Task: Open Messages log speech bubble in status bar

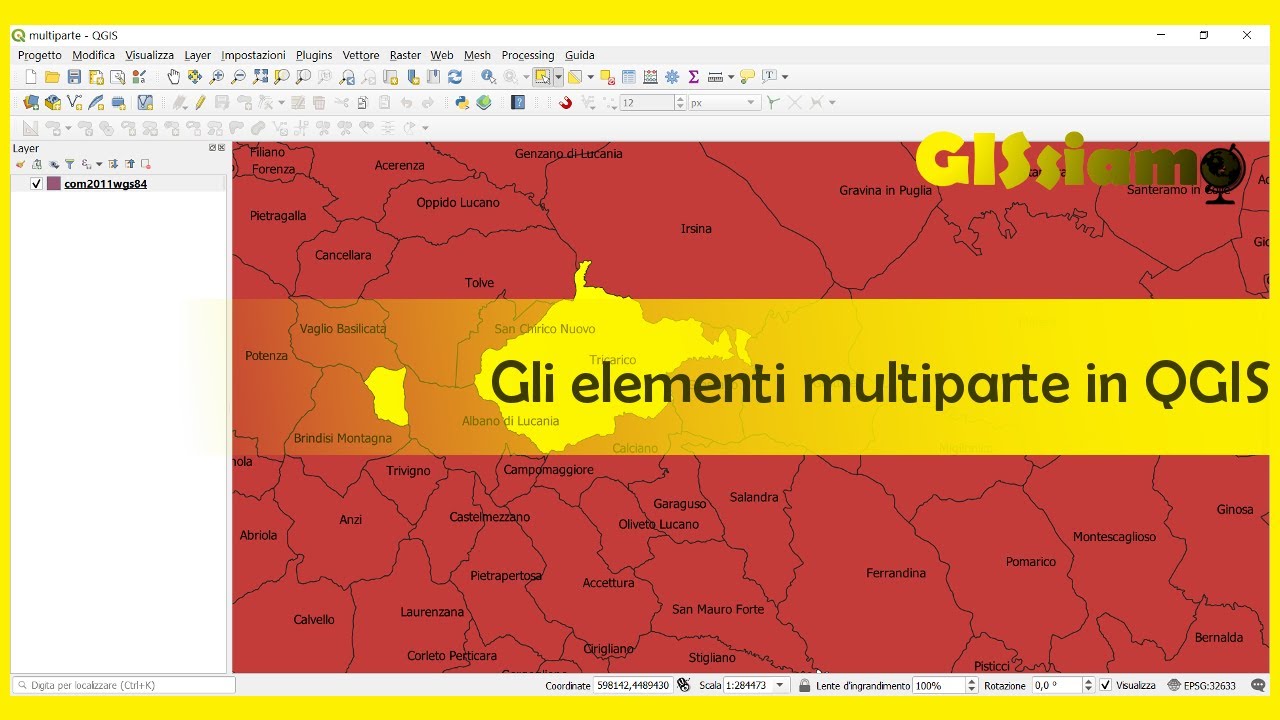Action: click(x=1258, y=685)
